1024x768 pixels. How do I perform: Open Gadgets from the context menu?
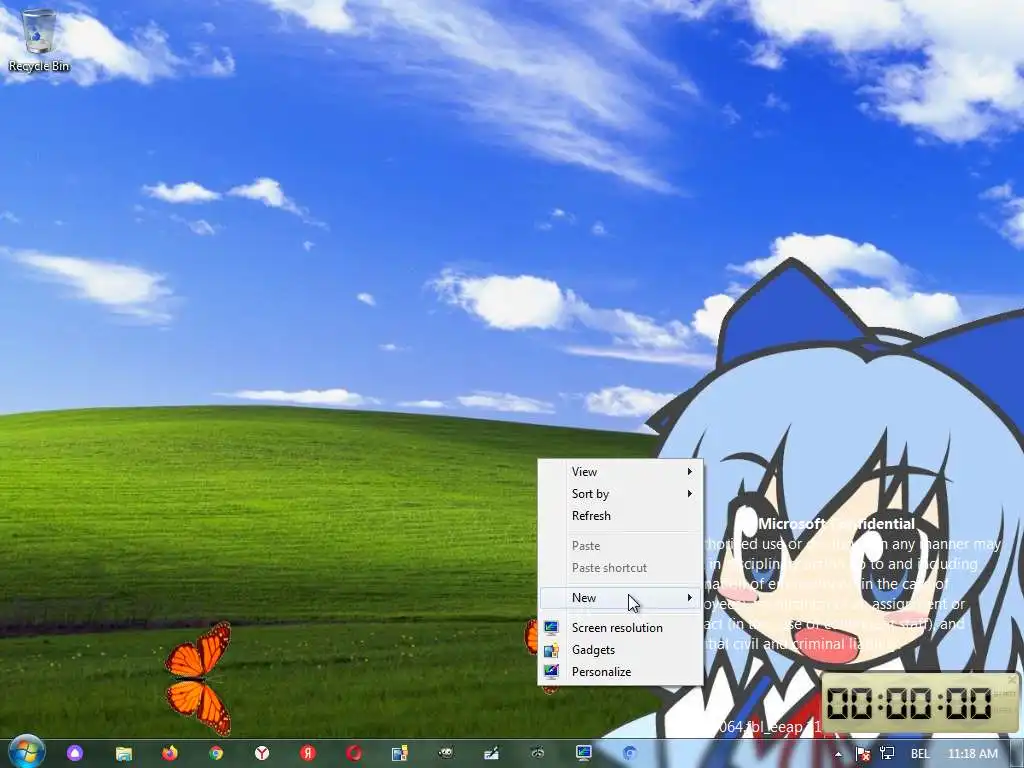tap(620, 650)
